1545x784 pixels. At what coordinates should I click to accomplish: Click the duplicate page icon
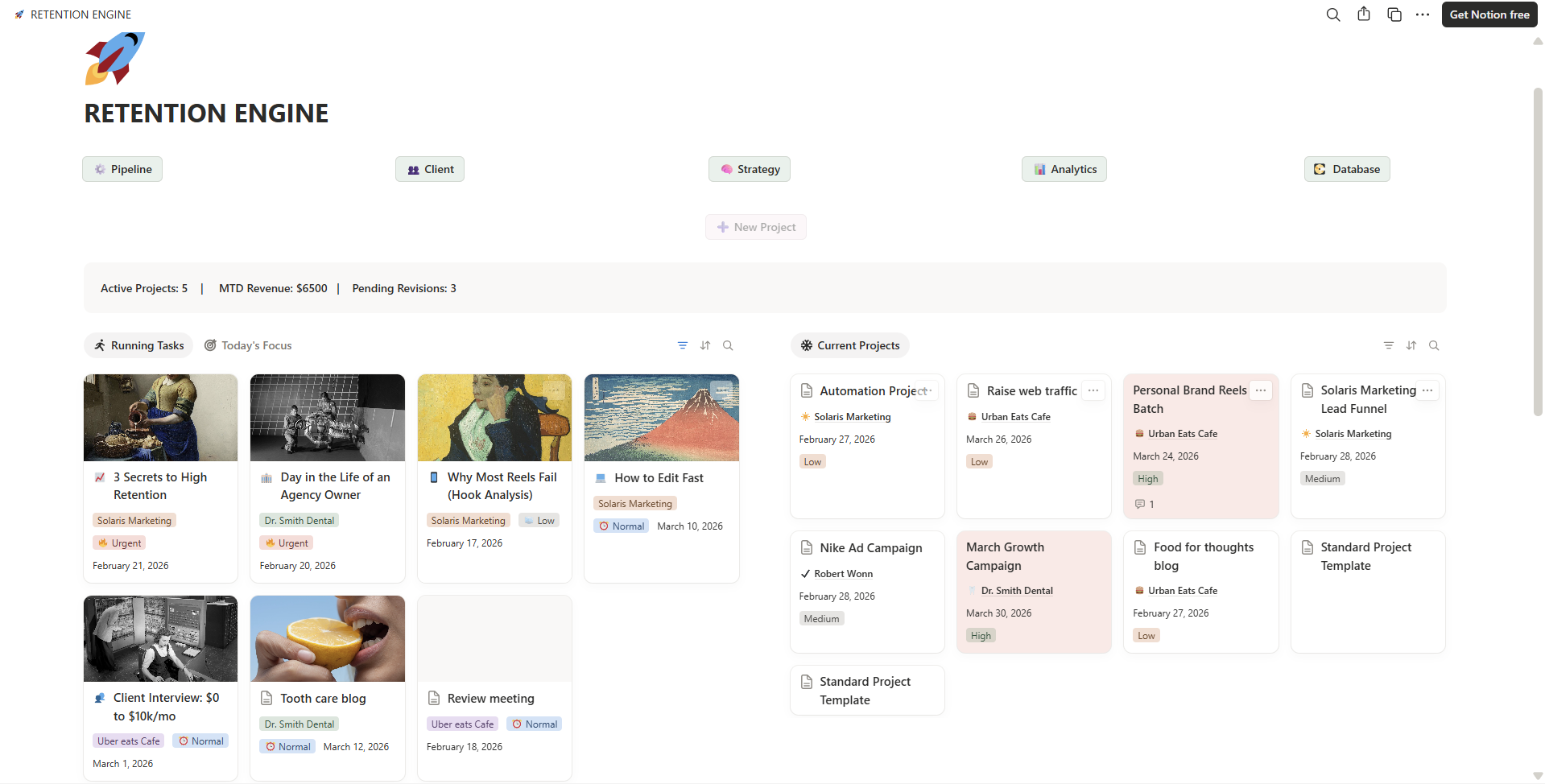point(1394,14)
